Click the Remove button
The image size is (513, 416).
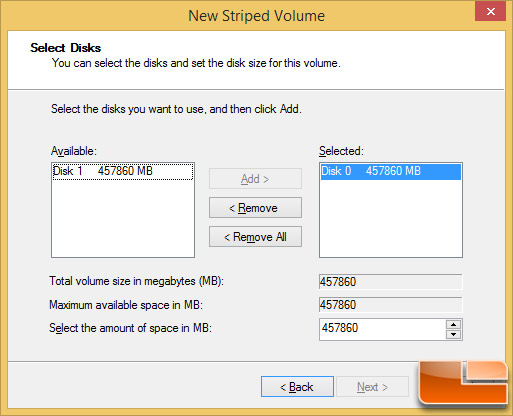tap(255, 208)
